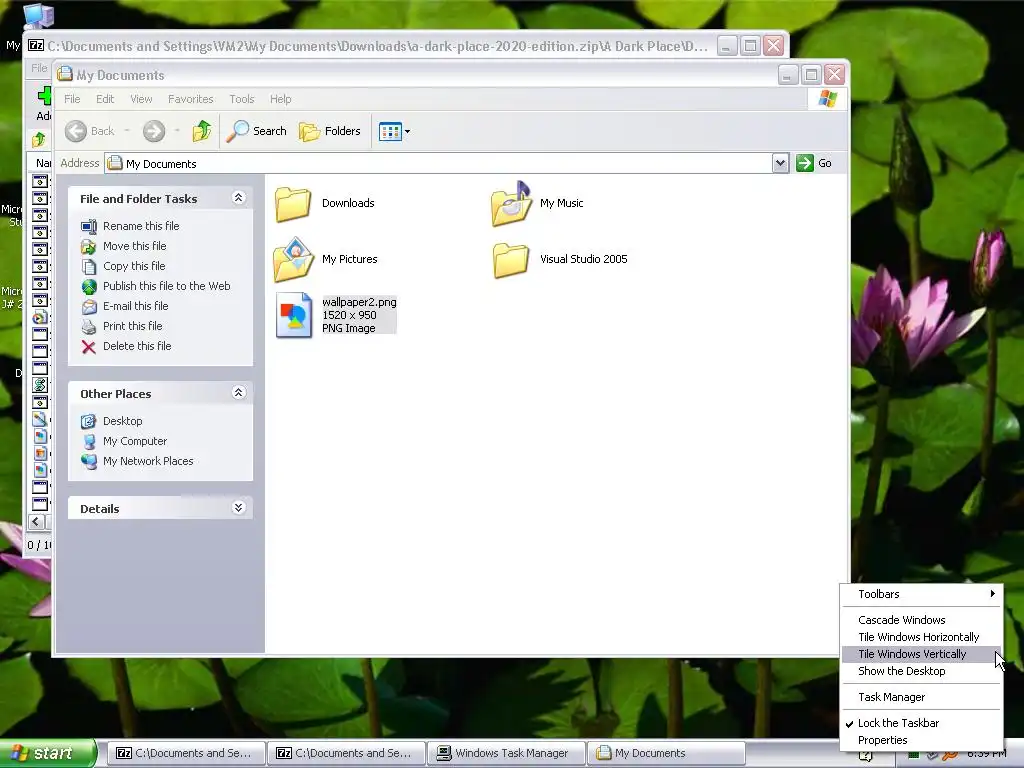Open taskbar Properties entry
The image size is (1024, 768).
click(921, 740)
